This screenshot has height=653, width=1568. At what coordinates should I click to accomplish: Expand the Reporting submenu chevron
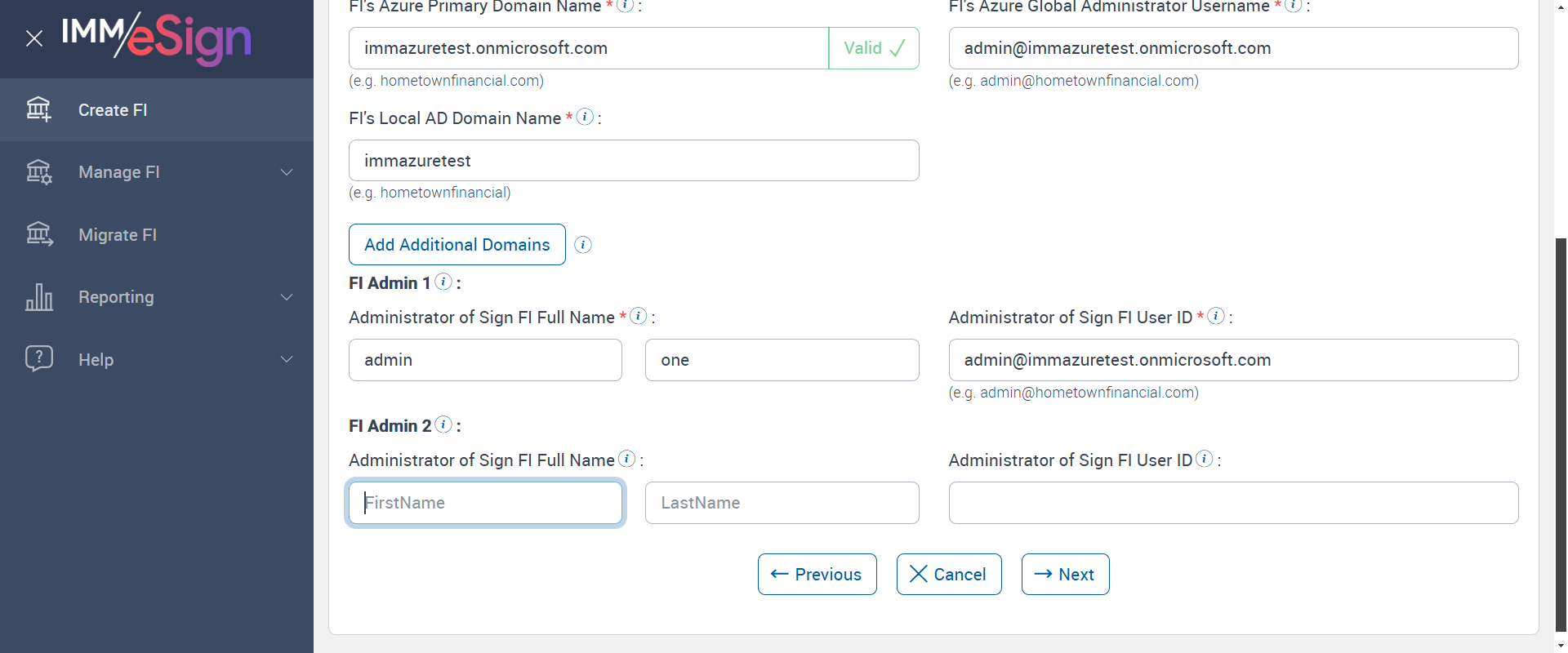pos(287,297)
